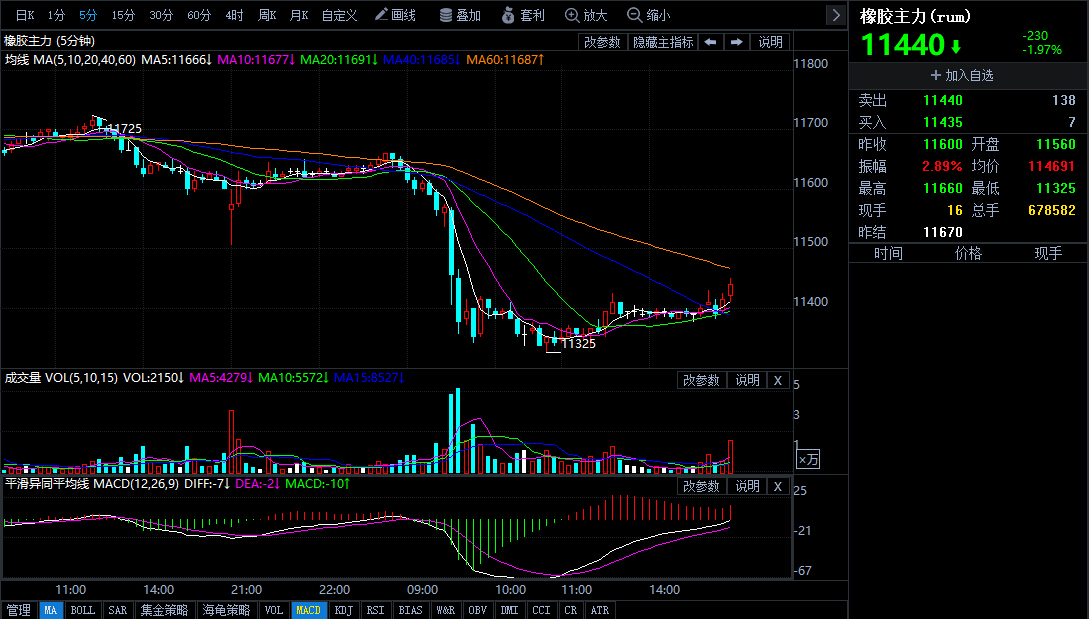Click the 叠加 overlay icon

coord(460,15)
